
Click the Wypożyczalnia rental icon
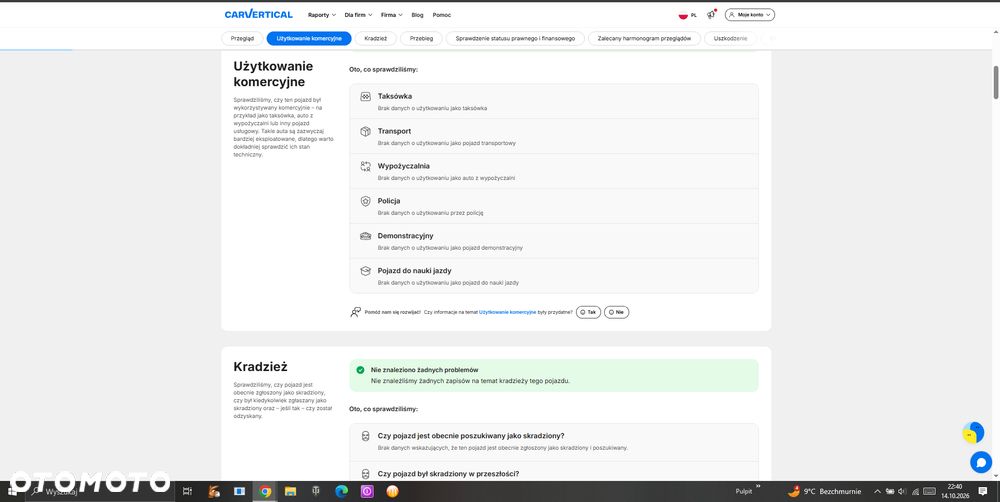click(x=365, y=166)
